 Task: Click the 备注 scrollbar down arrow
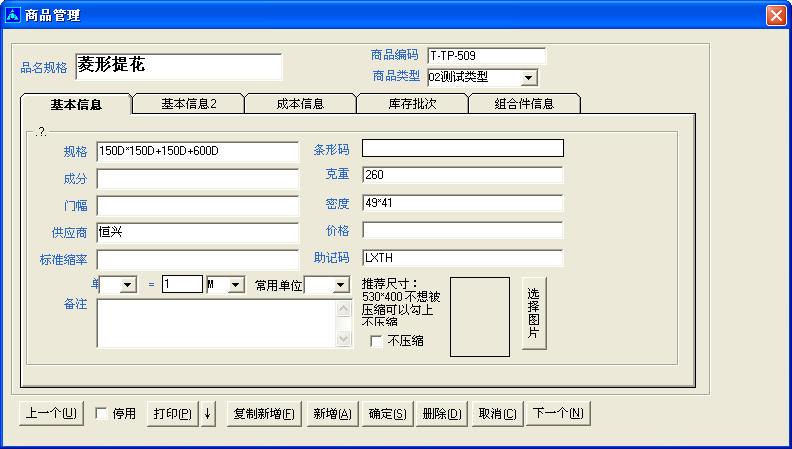(343, 338)
